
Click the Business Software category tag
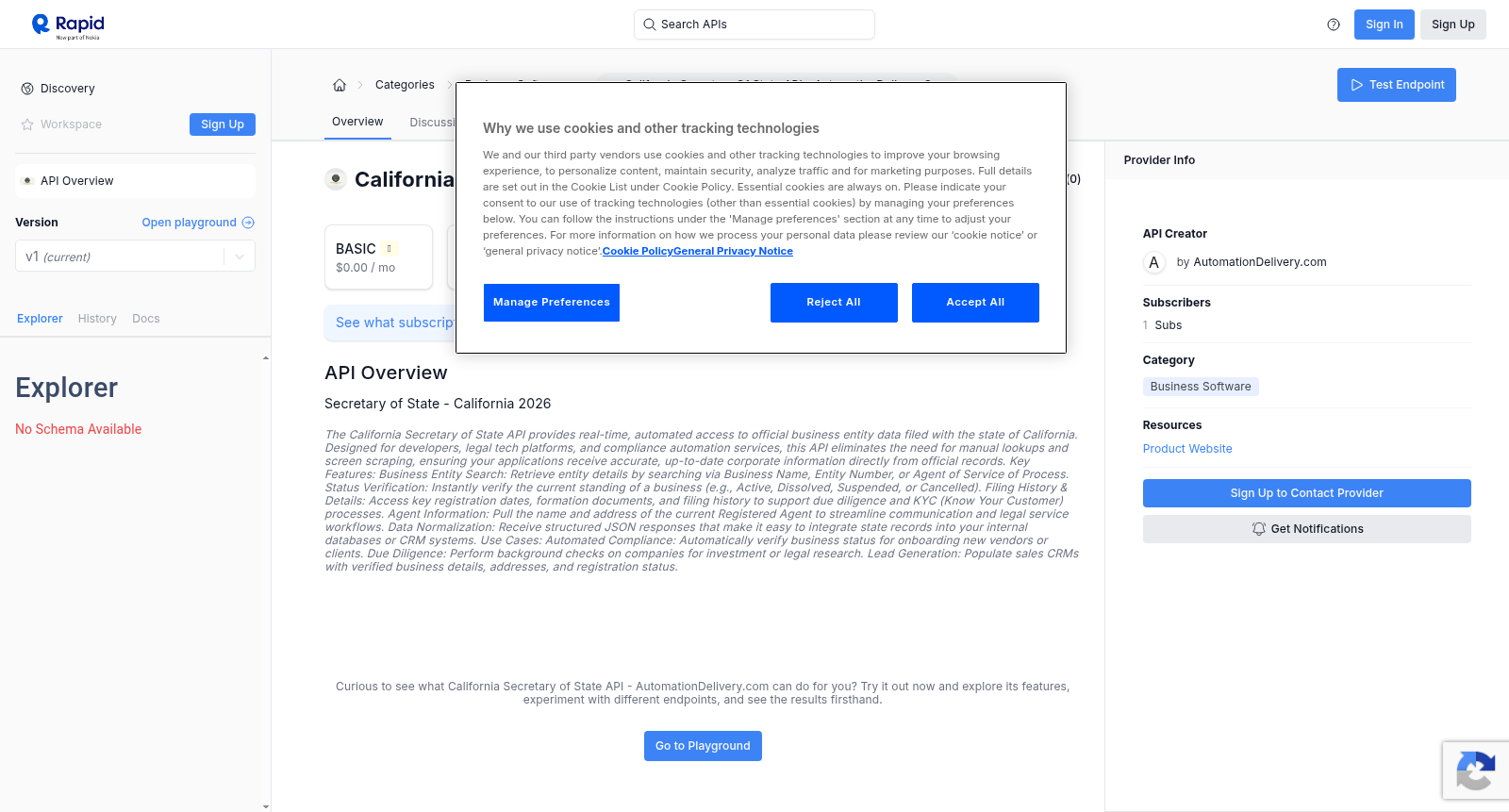click(1201, 387)
